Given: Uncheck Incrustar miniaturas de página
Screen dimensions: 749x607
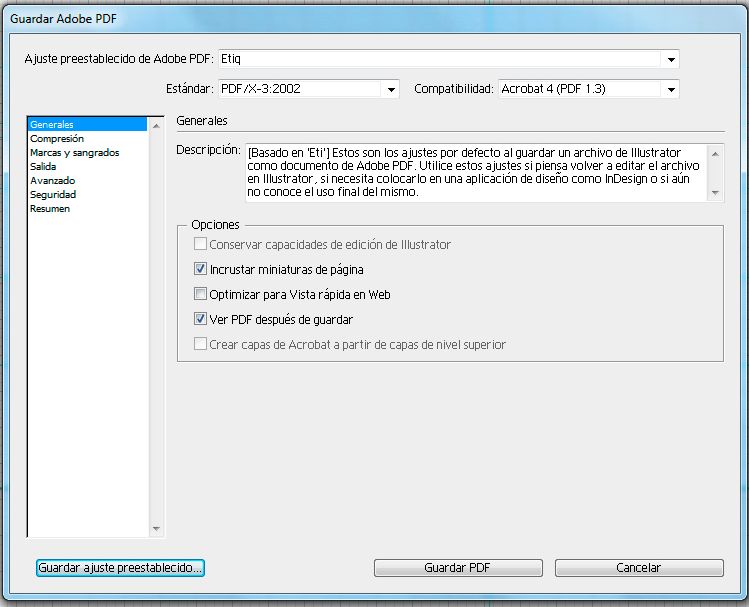Looking at the screenshot, I should click(x=201, y=269).
